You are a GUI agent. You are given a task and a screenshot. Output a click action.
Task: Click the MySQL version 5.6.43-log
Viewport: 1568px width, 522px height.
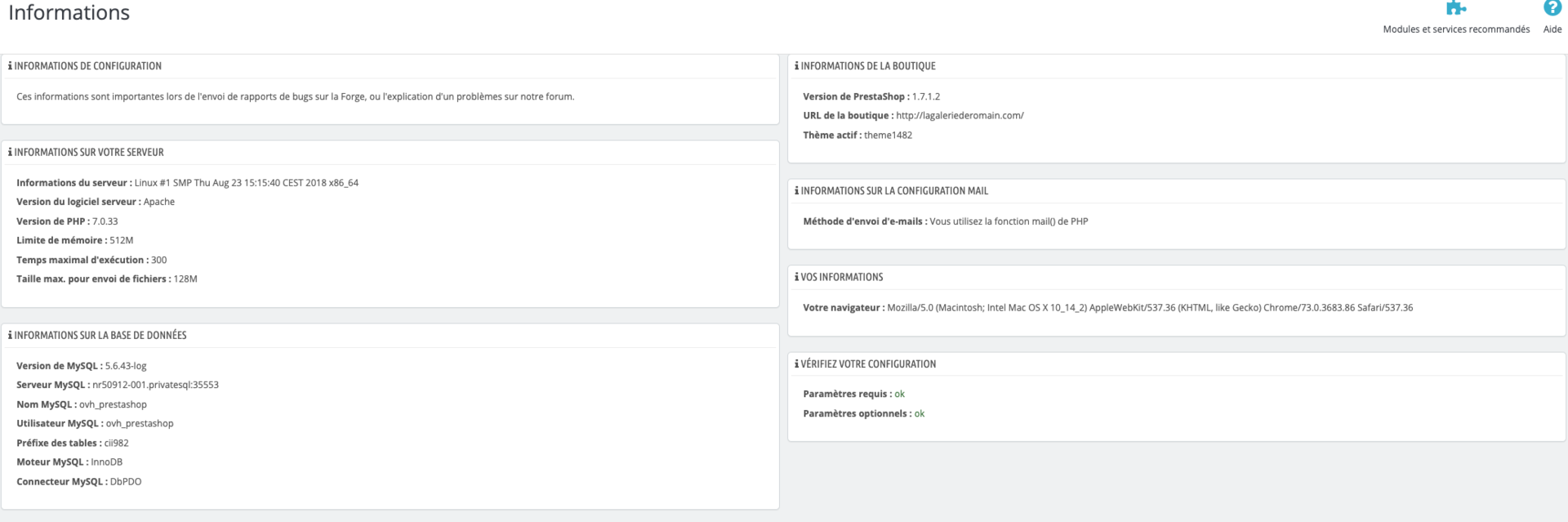126,366
